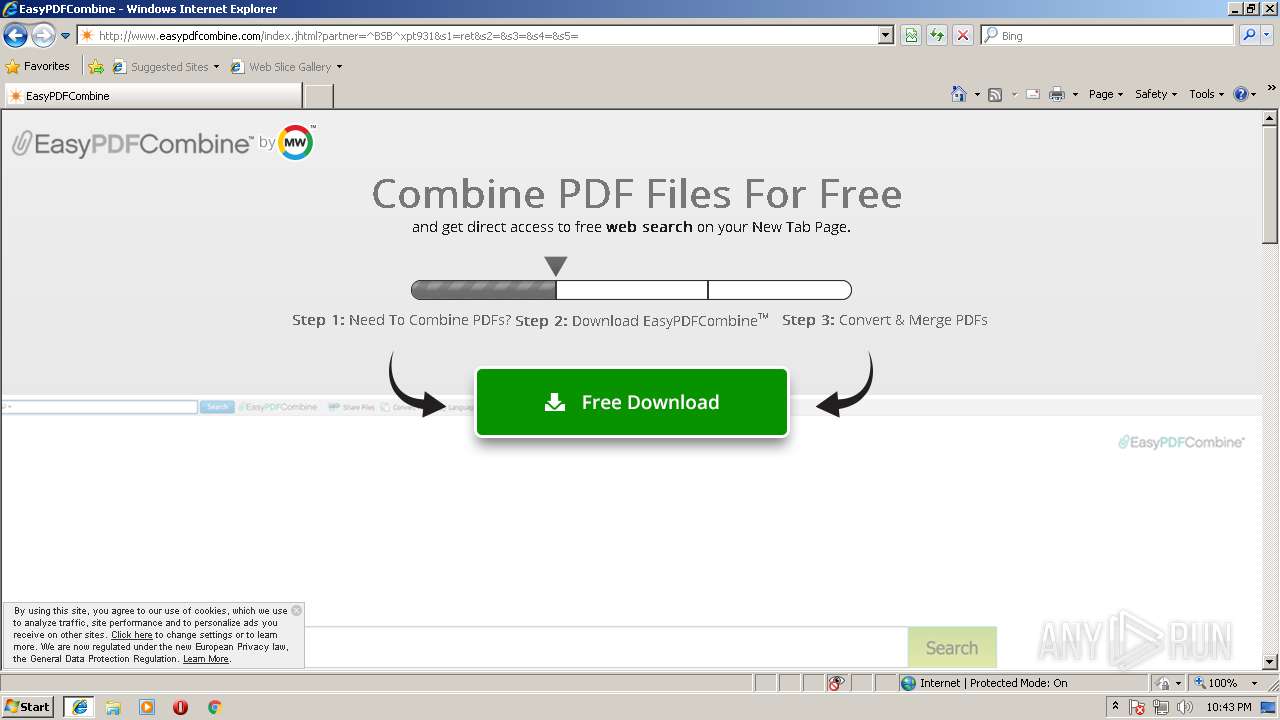Open Windows Media Player taskbar icon

pyautogui.click(x=147, y=707)
